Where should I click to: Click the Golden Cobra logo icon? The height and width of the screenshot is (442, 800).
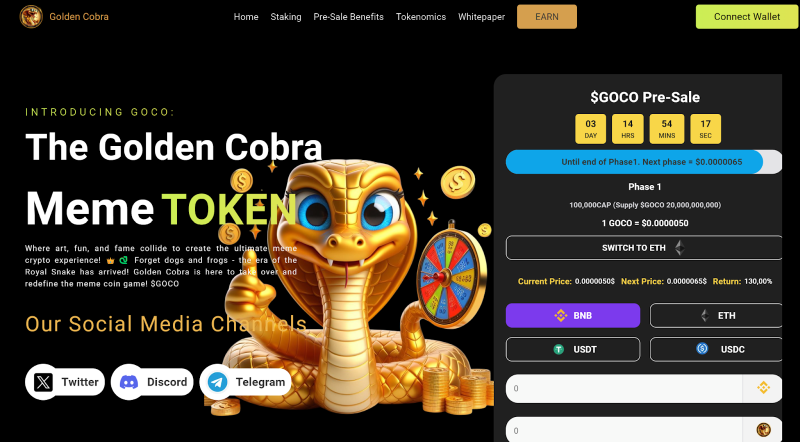(x=31, y=17)
